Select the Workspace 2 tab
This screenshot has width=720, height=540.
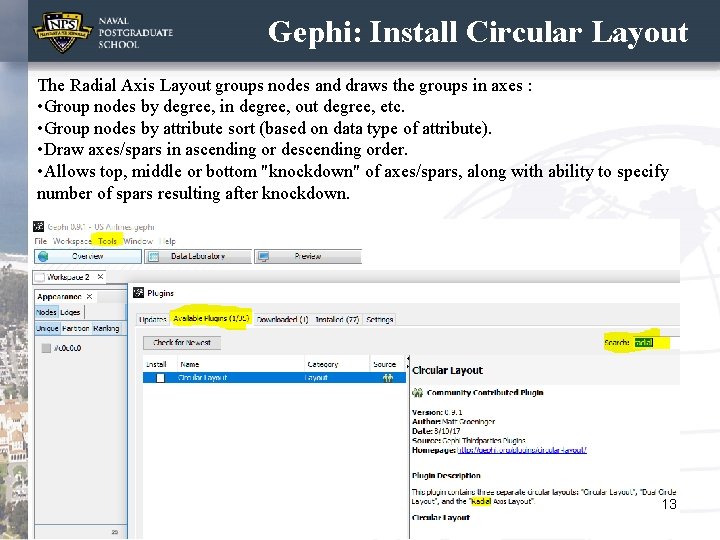point(68,277)
